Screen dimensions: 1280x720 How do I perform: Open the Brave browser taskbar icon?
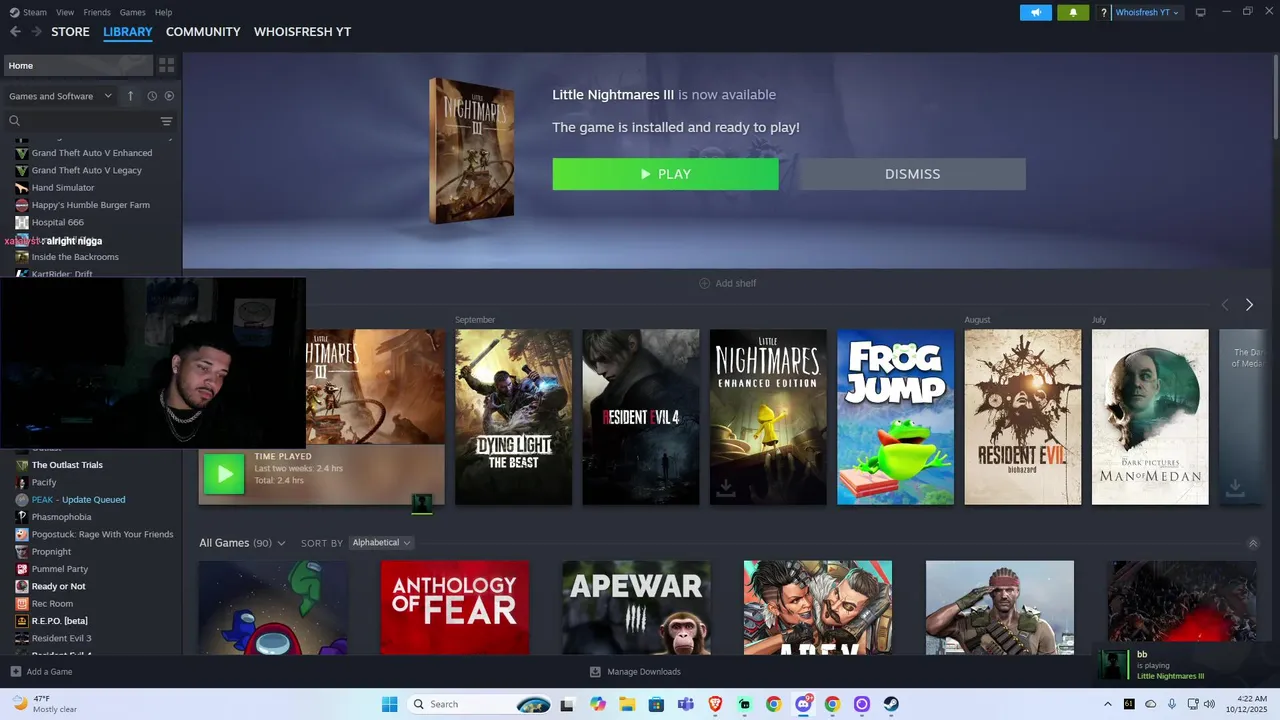(x=715, y=704)
